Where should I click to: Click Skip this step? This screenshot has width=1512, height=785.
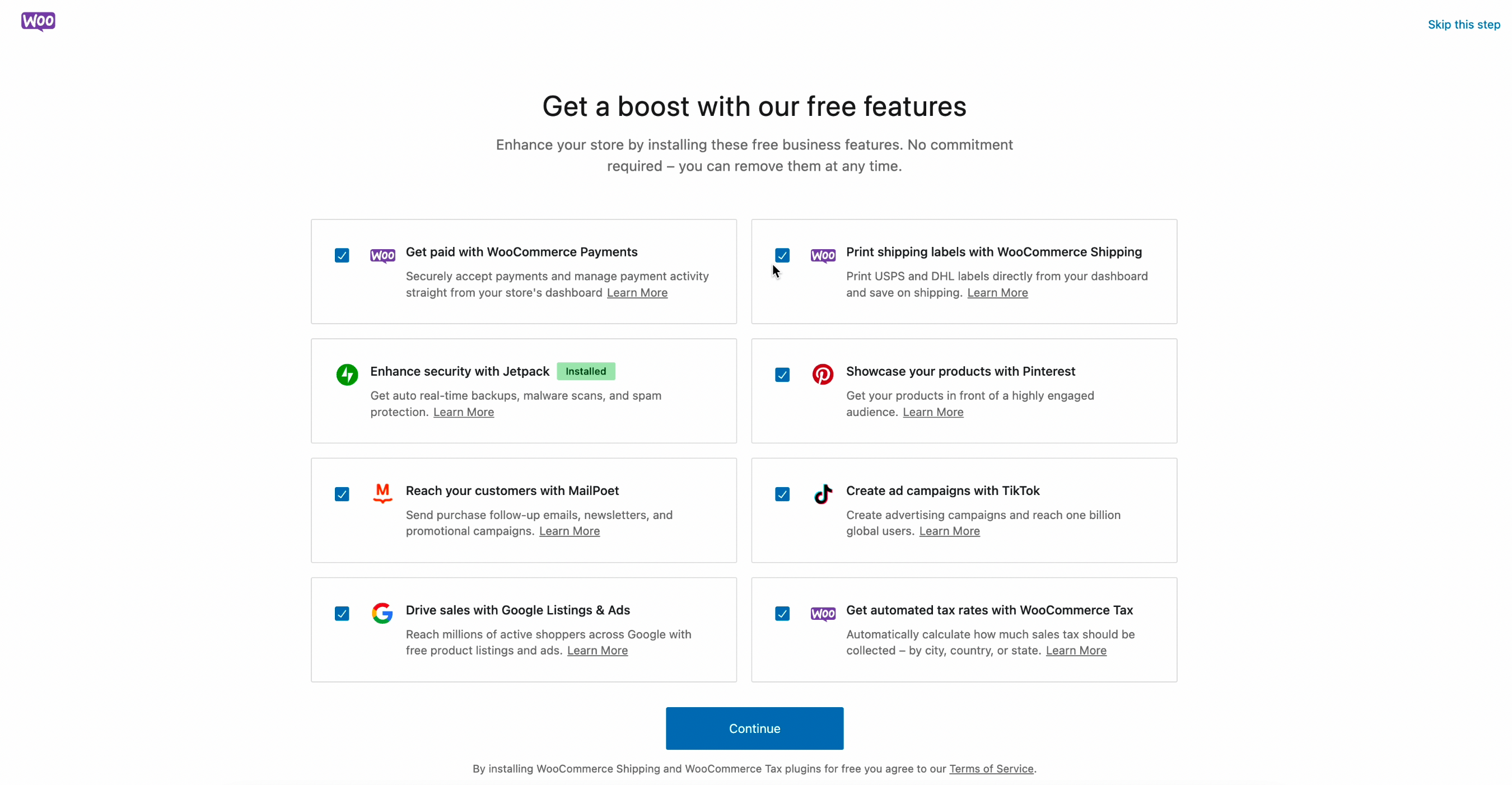(1464, 25)
